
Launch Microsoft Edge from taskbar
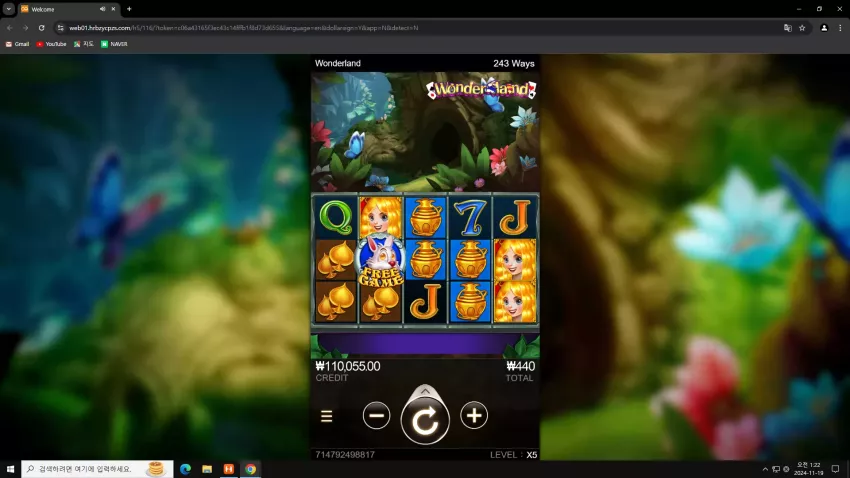185,469
